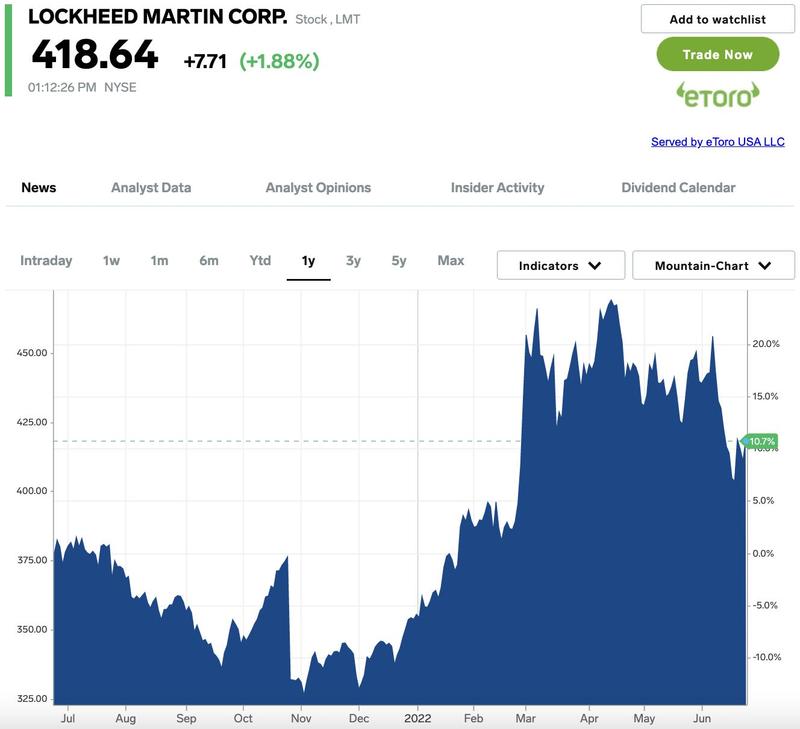Select the Intraday time range
The height and width of the screenshot is (729, 800).
[x=46, y=261]
